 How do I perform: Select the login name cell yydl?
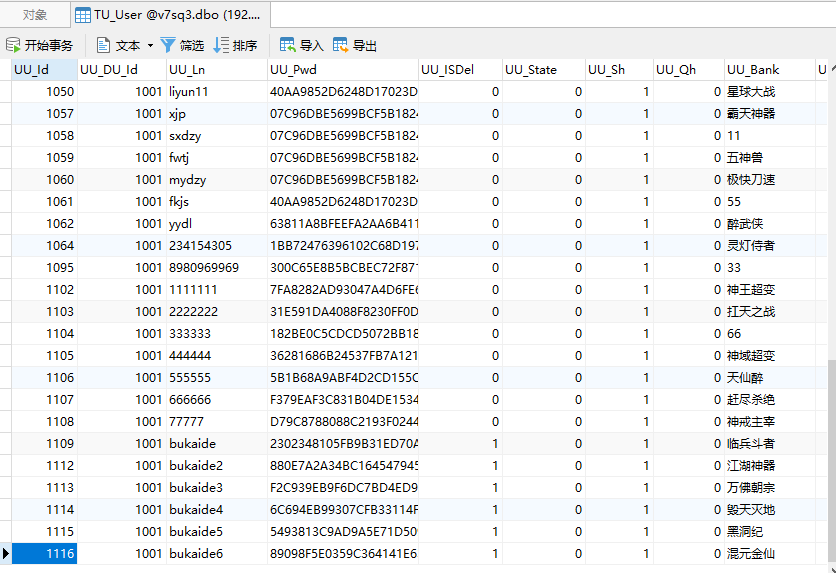click(217, 223)
